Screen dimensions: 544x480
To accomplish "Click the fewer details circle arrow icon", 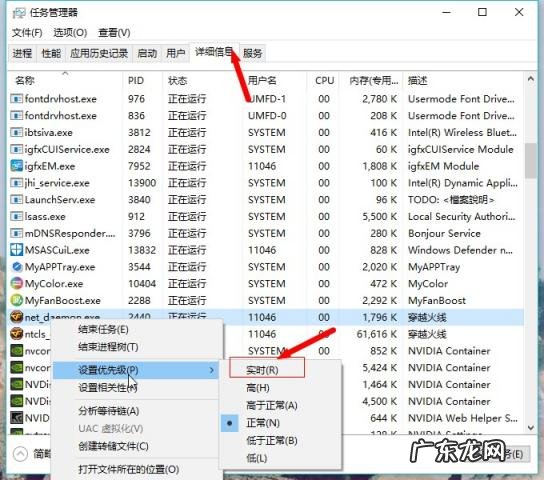I will click(x=20, y=454).
